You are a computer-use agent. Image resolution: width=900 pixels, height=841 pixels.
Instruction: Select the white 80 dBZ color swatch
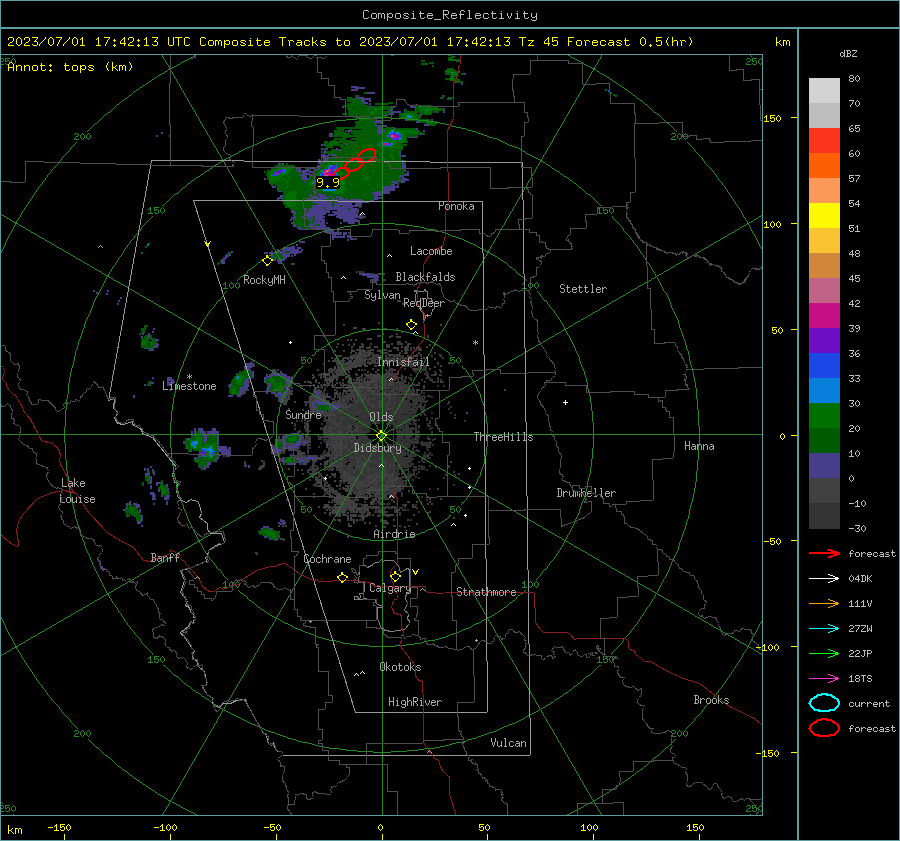point(824,91)
